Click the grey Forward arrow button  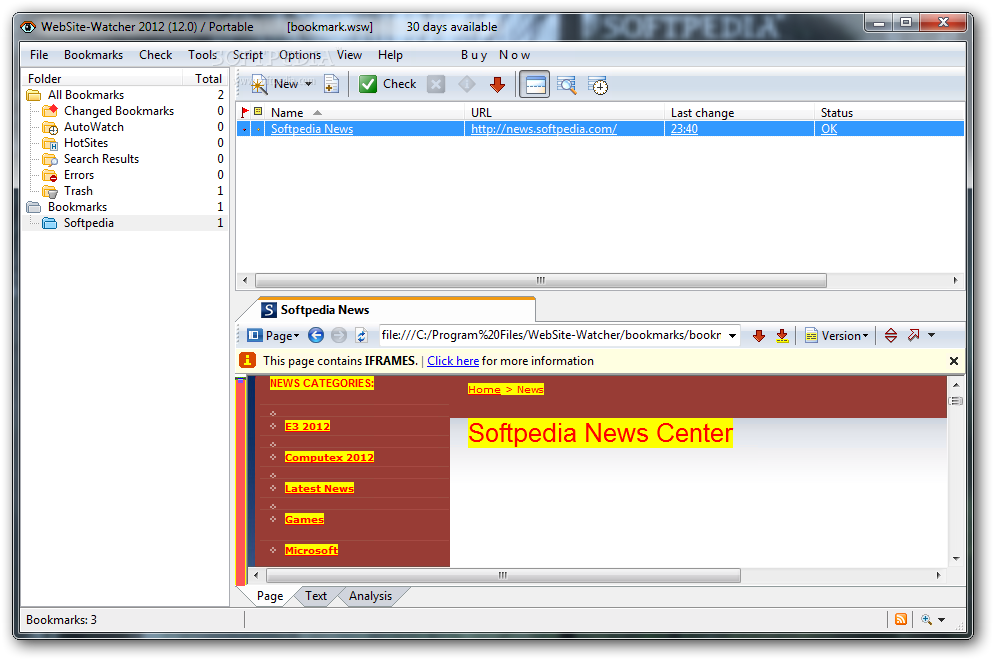tap(339, 335)
